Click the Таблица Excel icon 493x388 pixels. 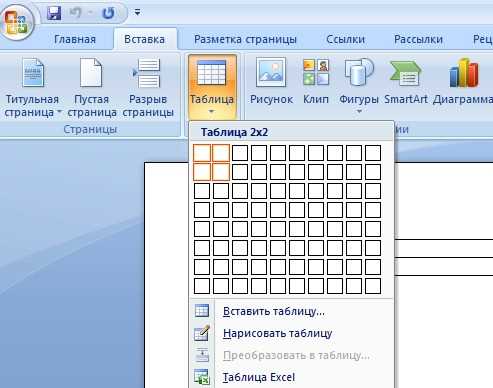[x=202, y=377]
